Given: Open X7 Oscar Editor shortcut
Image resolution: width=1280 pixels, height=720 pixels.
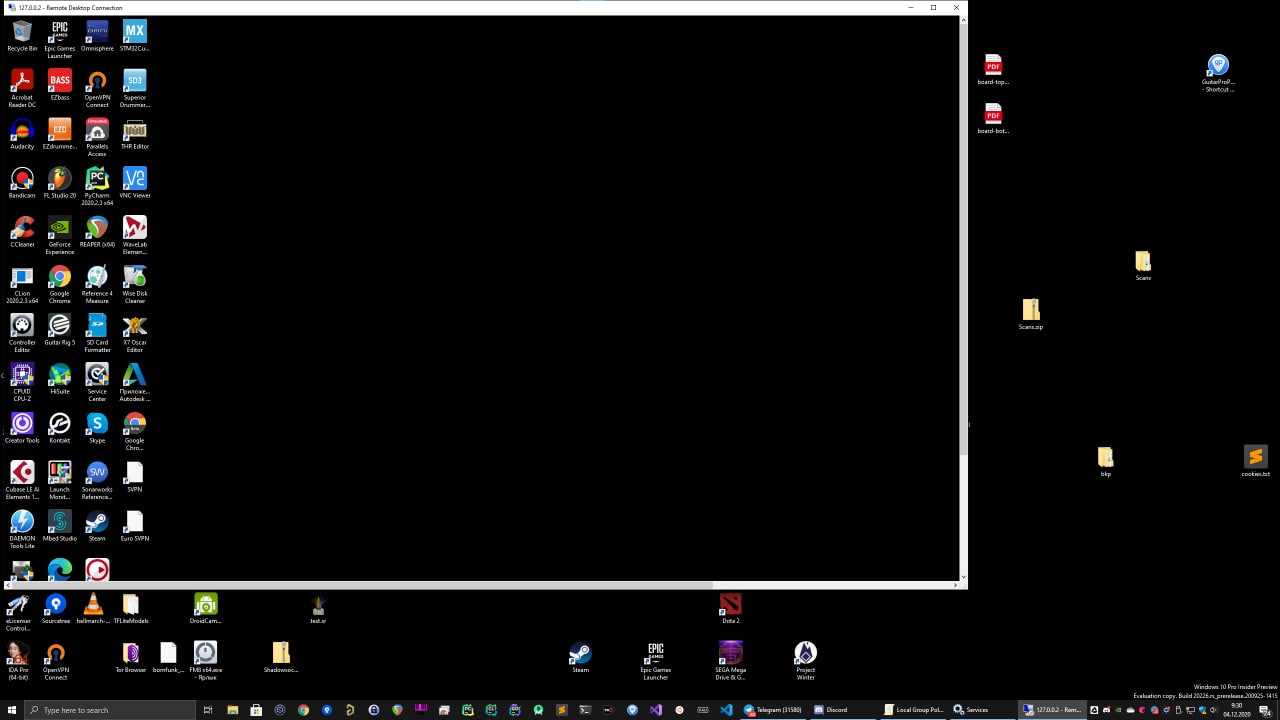Looking at the screenshot, I should (x=134, y=332).
